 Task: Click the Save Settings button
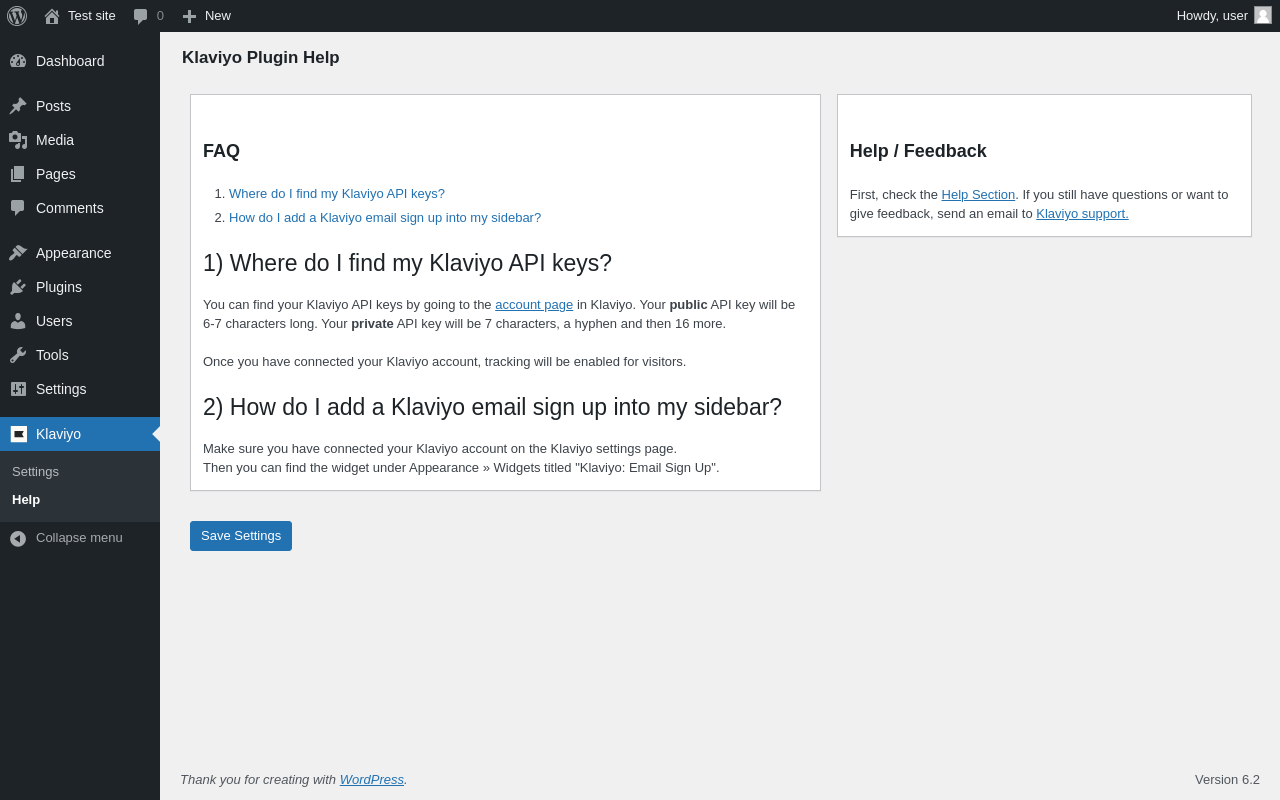tap(241, 536)
